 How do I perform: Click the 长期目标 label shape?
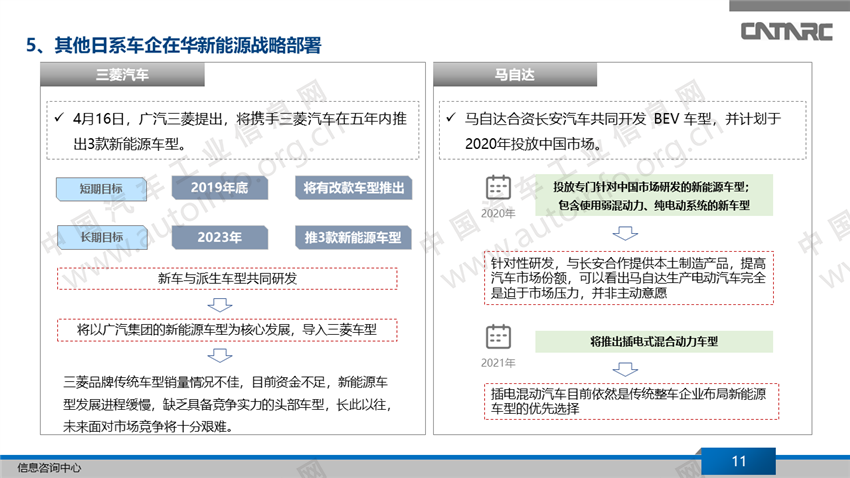click(101, 237)
